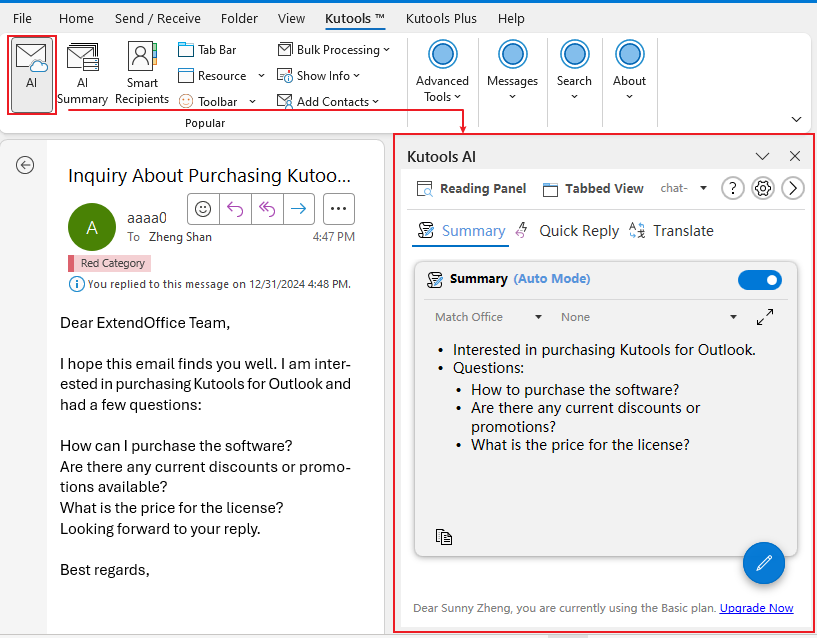Click the Kutools AI settings gear
The image size is (817, 638).
(x=763, y=188)
